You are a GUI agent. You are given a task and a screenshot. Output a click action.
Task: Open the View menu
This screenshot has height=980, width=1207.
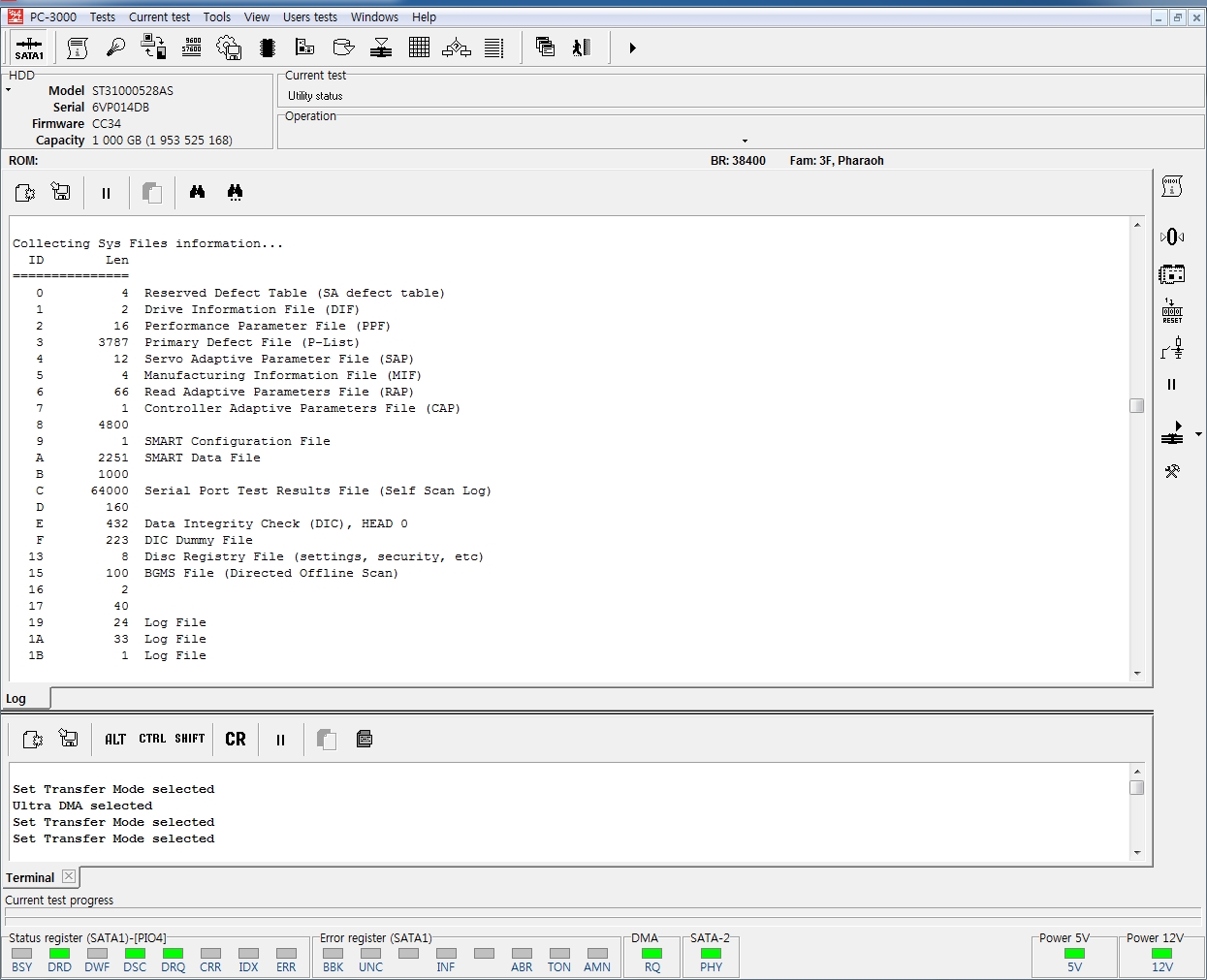click(257, 16)
